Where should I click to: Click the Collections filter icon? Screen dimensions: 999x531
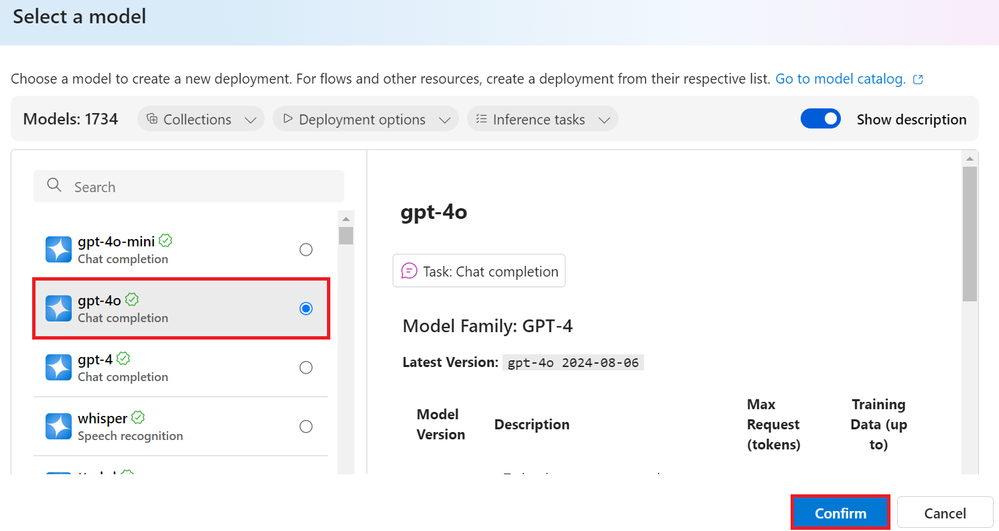(x=152, y=119)
